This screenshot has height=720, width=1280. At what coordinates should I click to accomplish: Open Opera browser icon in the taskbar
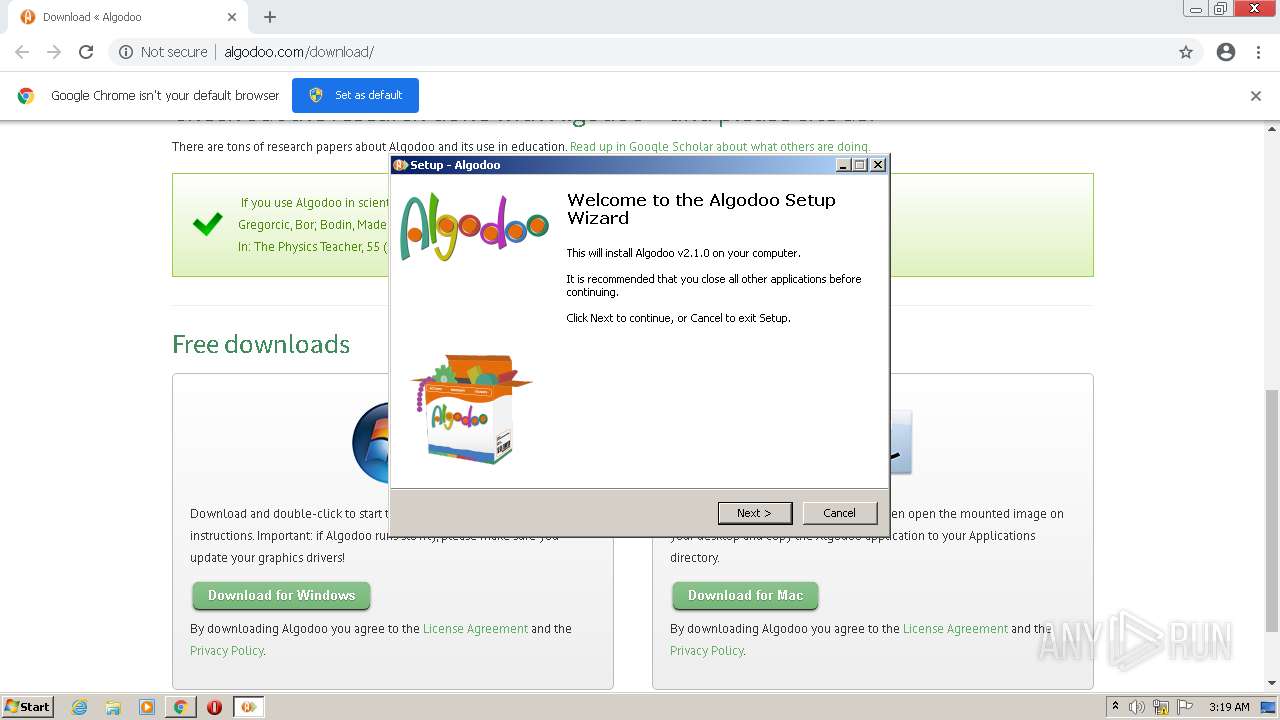(214, 707)
